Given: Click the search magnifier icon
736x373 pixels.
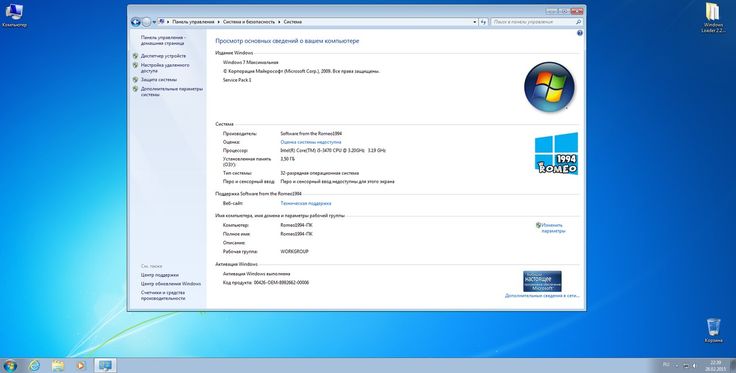Looking at the screenshot, I should click(x=578, y=22).
